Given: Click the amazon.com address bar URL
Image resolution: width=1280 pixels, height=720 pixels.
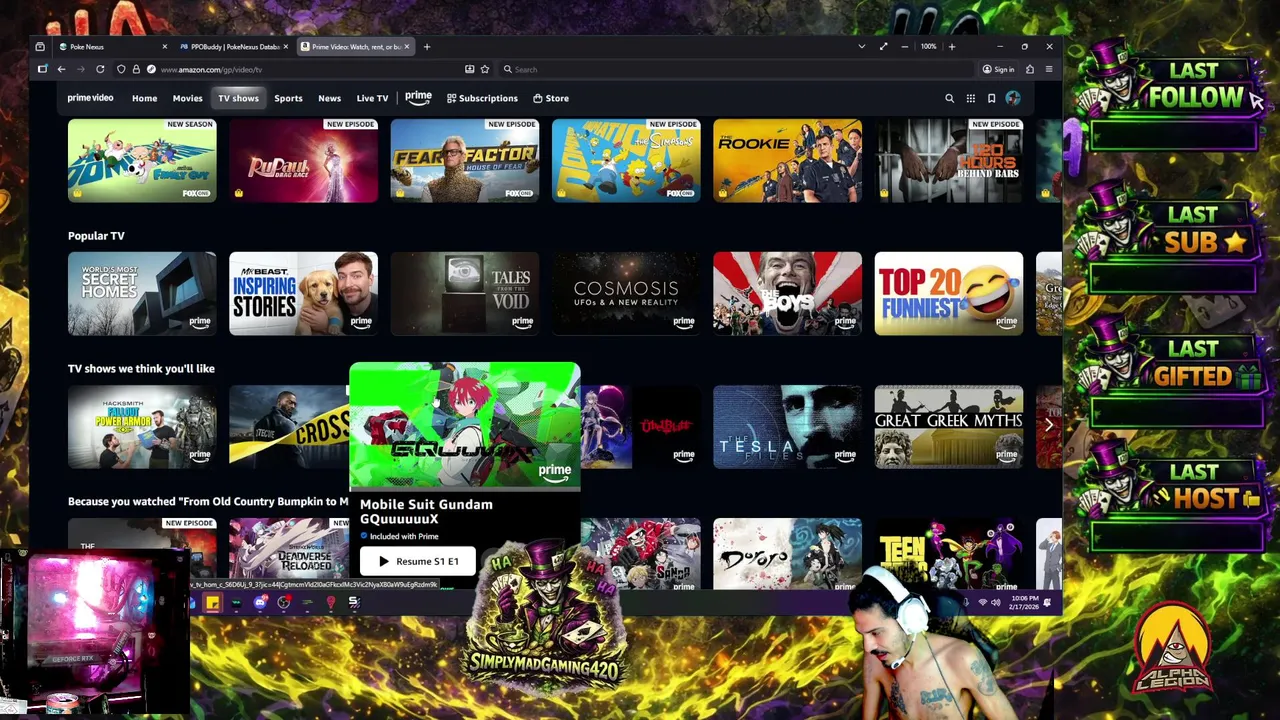Looking at the screenshot, I should [211, 69].
